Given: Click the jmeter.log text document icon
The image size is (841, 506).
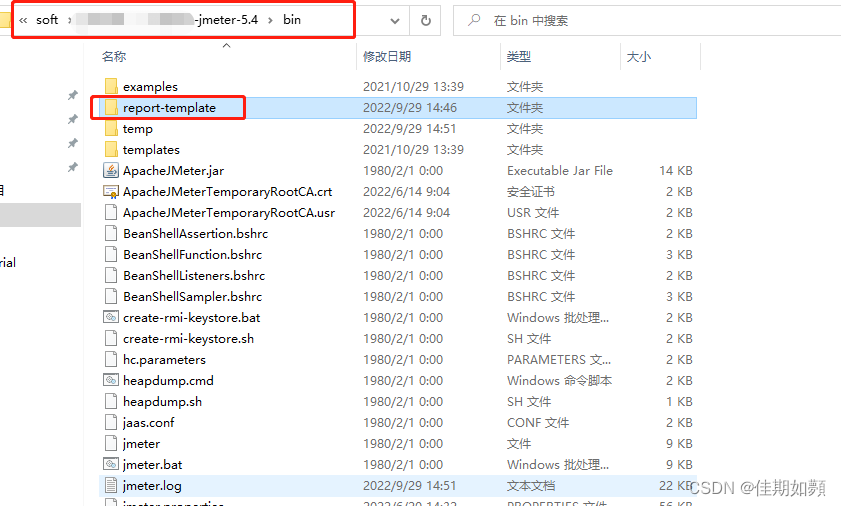Looking at the screenshot, I should [x=110, y=485].
